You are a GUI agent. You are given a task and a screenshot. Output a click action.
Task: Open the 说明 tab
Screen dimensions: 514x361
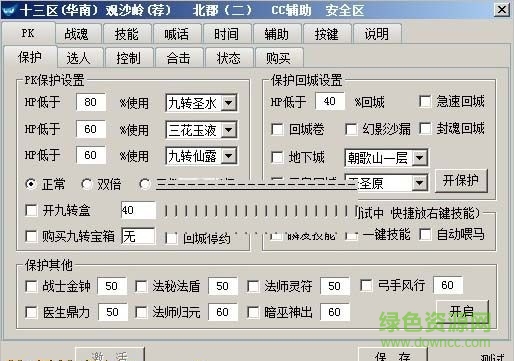377,34
